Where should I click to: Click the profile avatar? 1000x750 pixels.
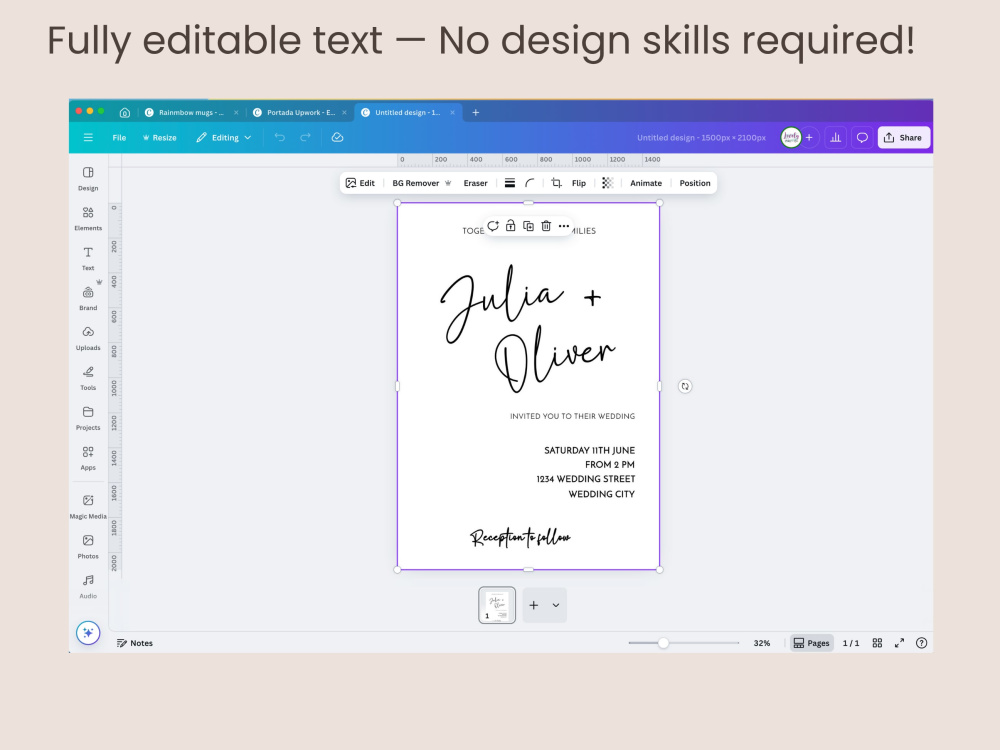(791, 137)
